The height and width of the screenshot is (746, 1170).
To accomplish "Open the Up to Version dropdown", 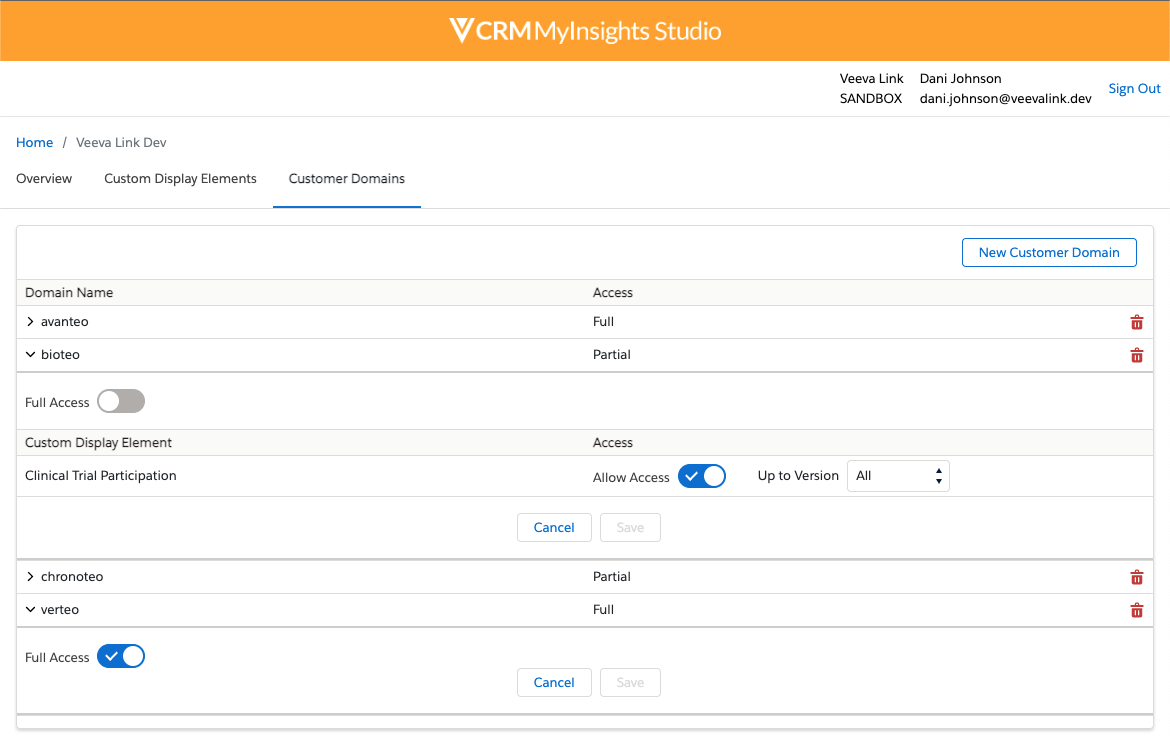I will click(x=897, y=477).
